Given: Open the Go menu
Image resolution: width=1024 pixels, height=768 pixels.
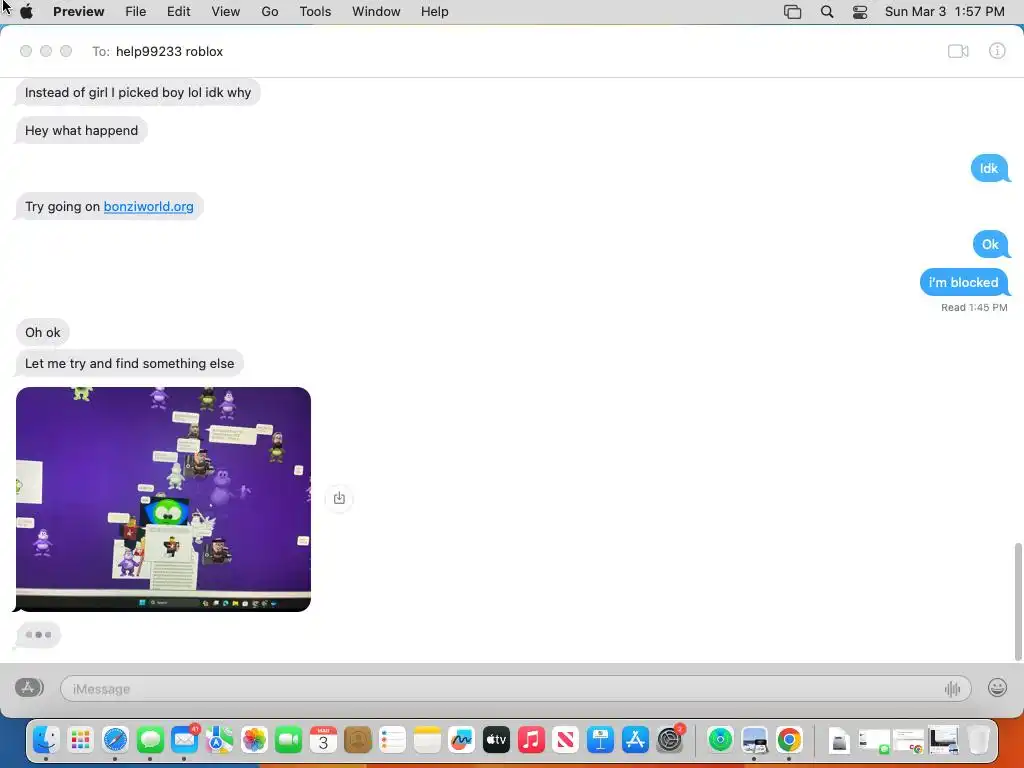Looking at the screenshot, I should tap(270, 12).
